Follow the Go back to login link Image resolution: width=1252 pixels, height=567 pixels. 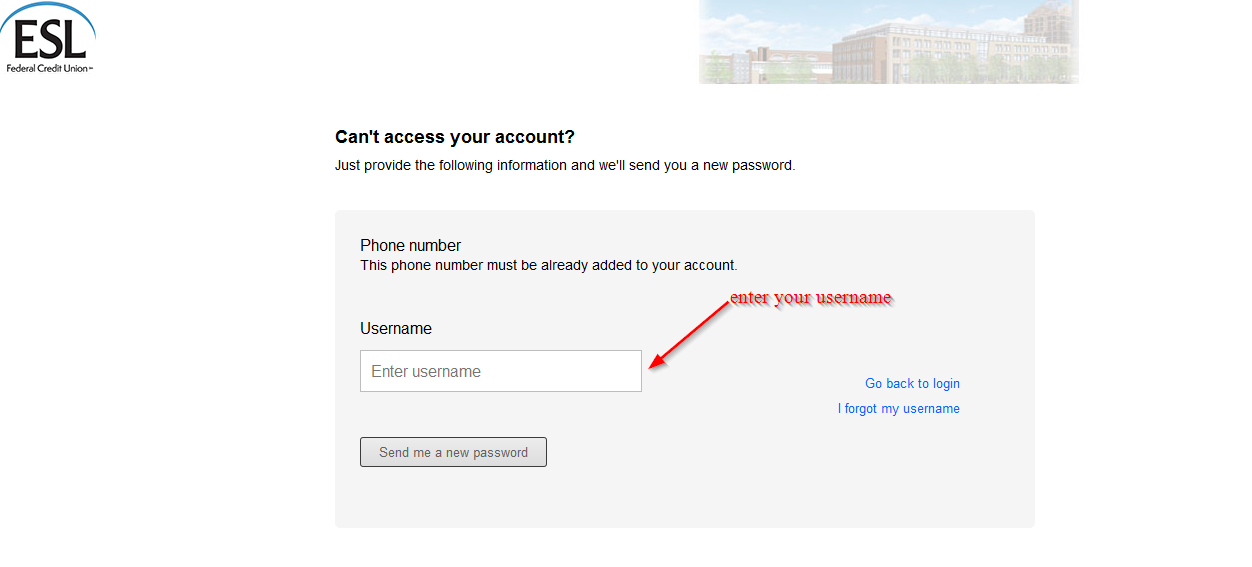pos(912,384)
